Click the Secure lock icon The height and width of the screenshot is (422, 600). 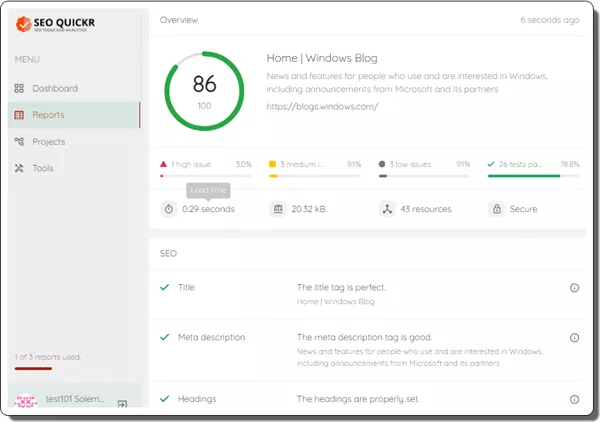click(x=496, y=209)
